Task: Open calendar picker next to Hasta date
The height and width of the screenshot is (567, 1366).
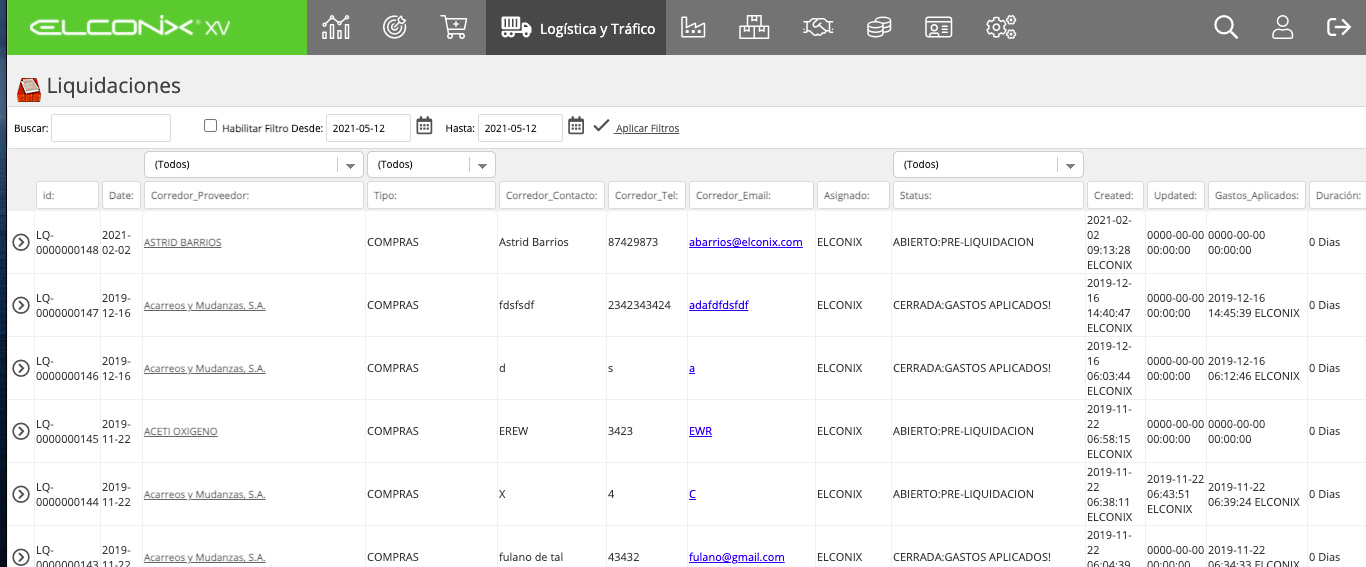Action: click(576, 126)
